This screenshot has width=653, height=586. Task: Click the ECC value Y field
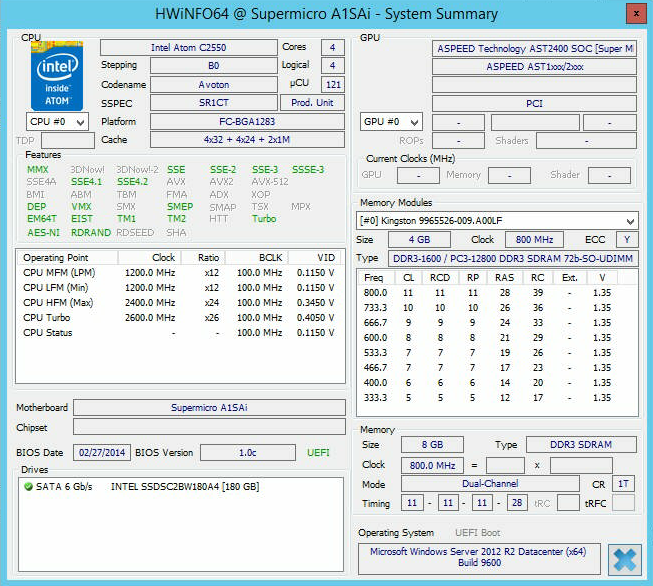click(627, 239)
